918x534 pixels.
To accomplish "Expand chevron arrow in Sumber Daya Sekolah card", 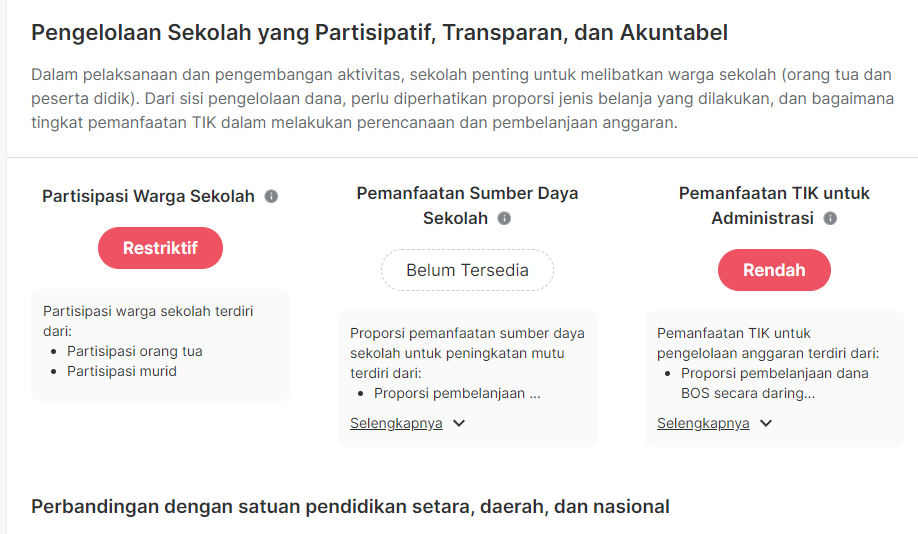I will pyautogui.click(x=459, y=423).
